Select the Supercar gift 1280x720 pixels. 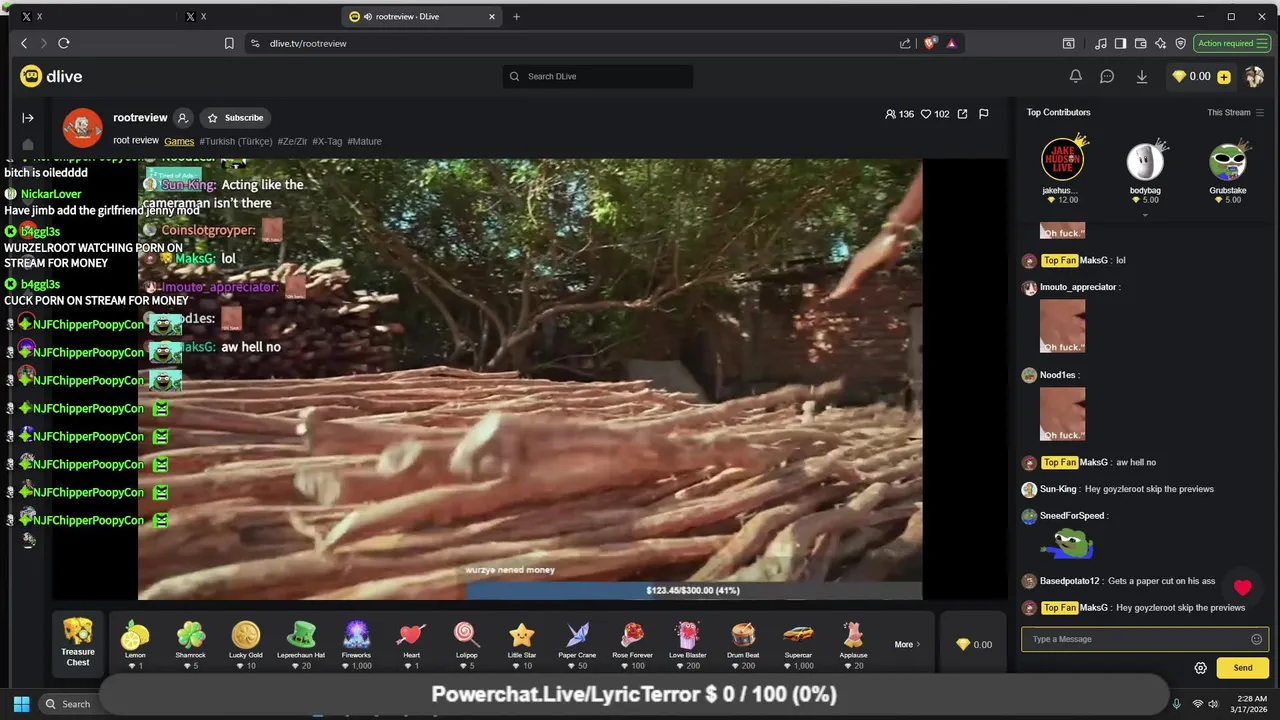click(x=798, y=636)
